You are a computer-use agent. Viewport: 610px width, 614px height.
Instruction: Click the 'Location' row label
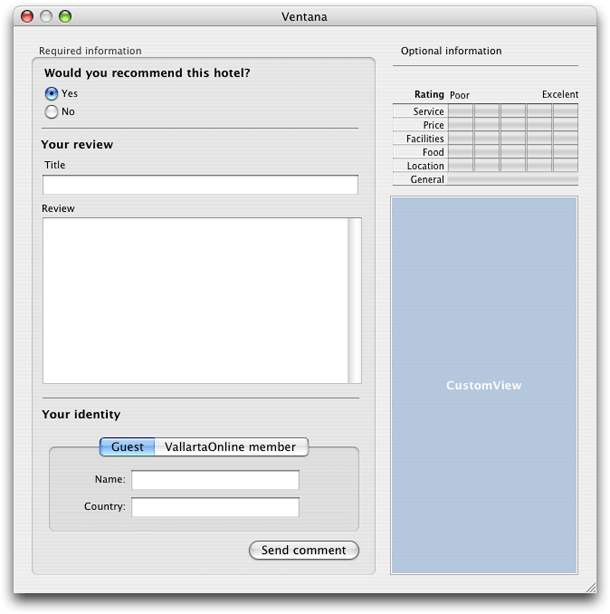pyautogui.click(x=426, y=166)
